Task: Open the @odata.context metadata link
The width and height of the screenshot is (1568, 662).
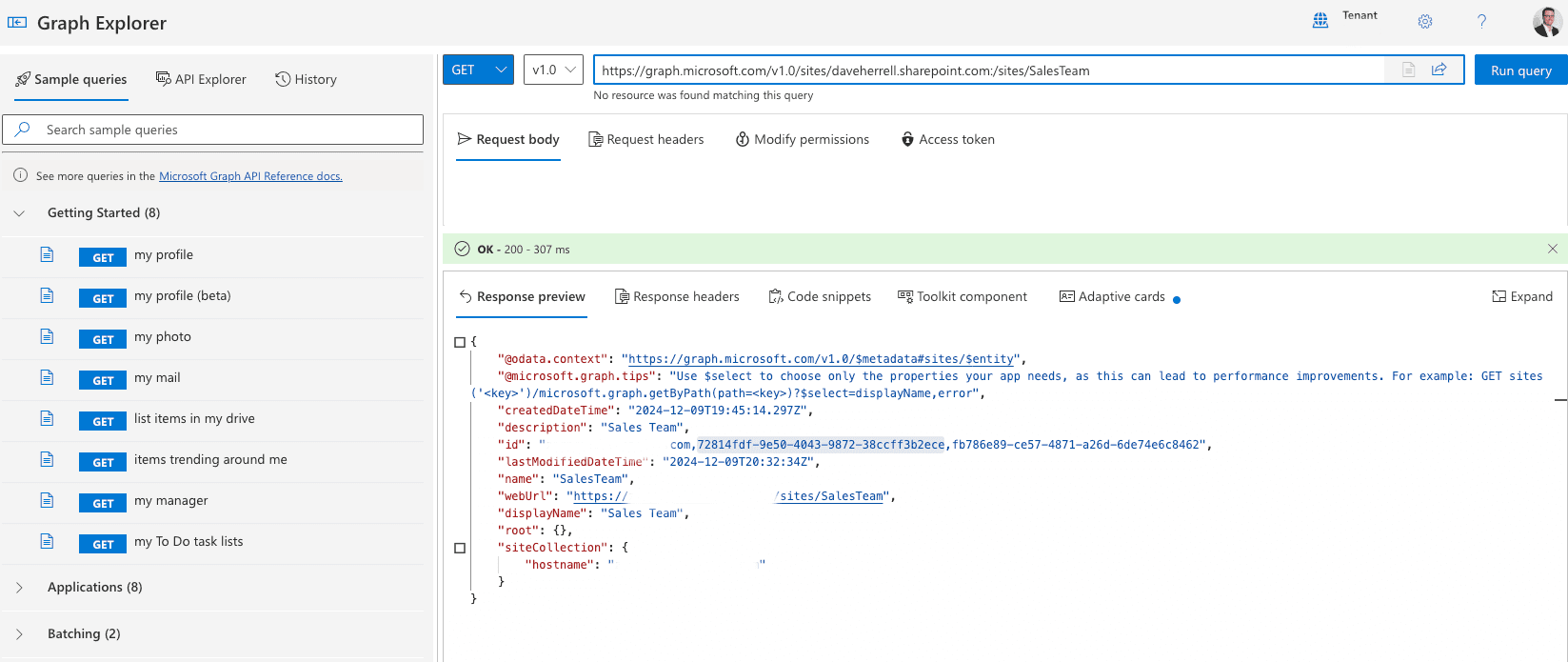Action: pos(821,359)
